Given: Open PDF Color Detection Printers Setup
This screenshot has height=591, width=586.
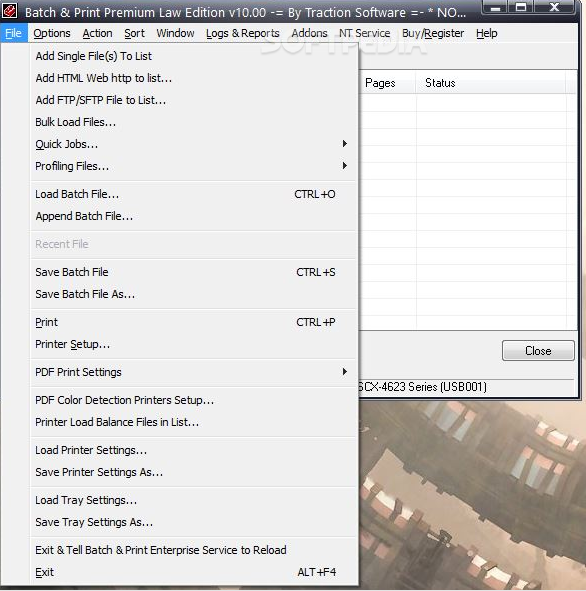Looking at the screenshot, I should pyautogui.click(x=194, y=400).
